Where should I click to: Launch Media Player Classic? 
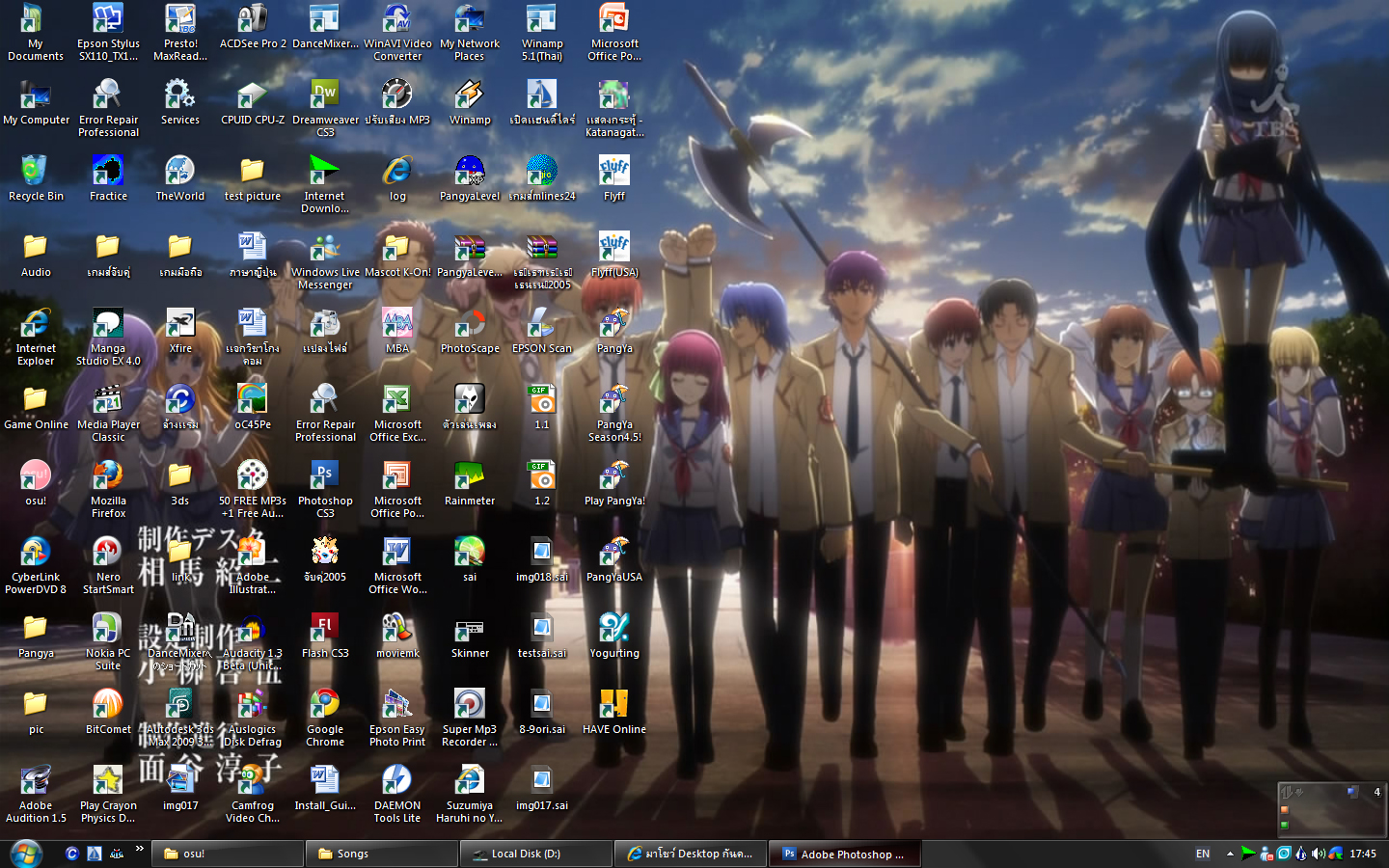(108, 413)
